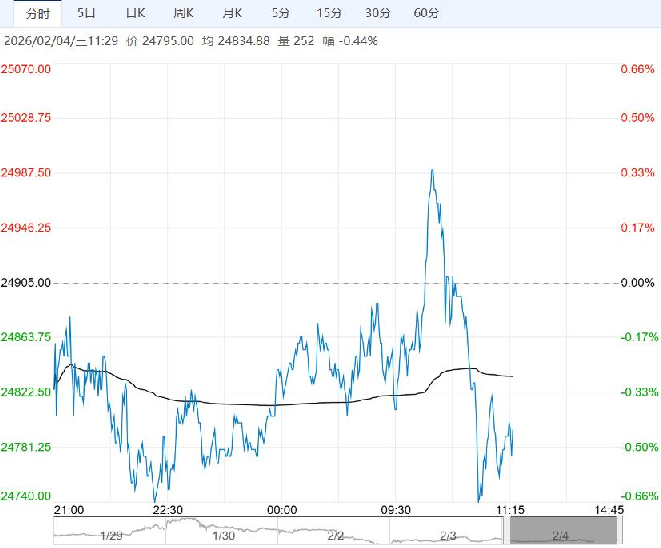661x548 pixels.
Task: Select 1/29 date in timeline navigator
Action: tap(111, 533)
